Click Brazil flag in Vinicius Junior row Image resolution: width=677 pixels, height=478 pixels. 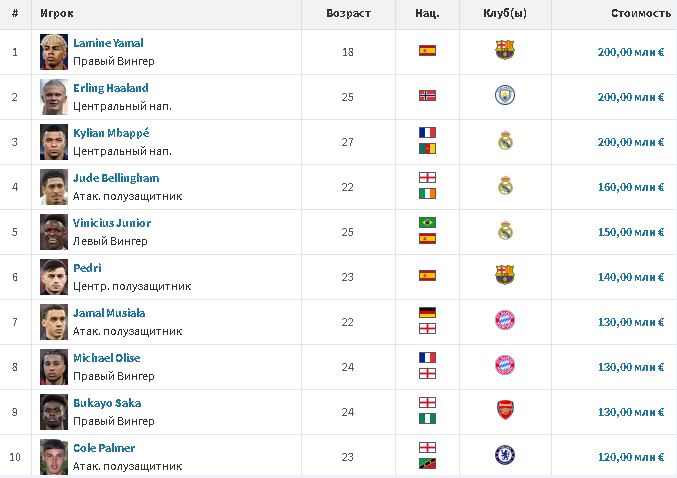427,222
